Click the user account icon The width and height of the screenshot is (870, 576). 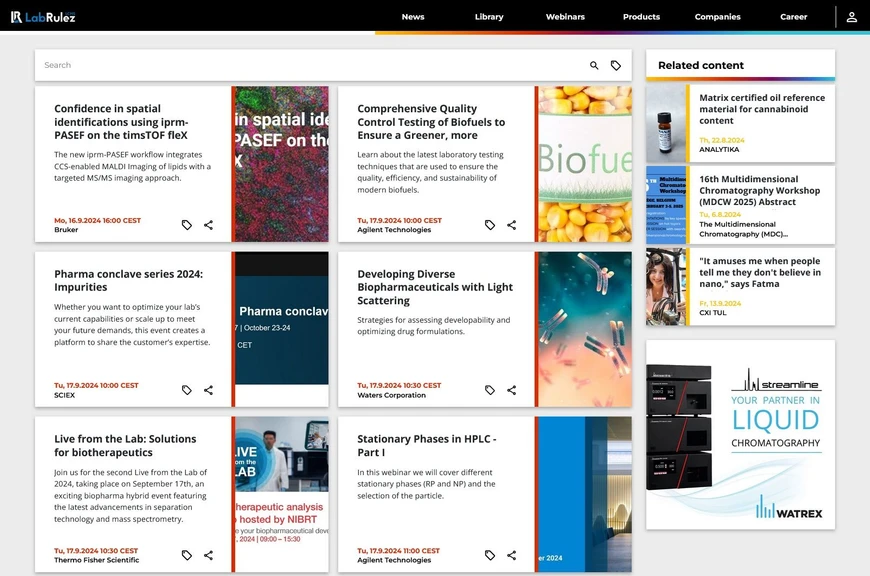851,17
